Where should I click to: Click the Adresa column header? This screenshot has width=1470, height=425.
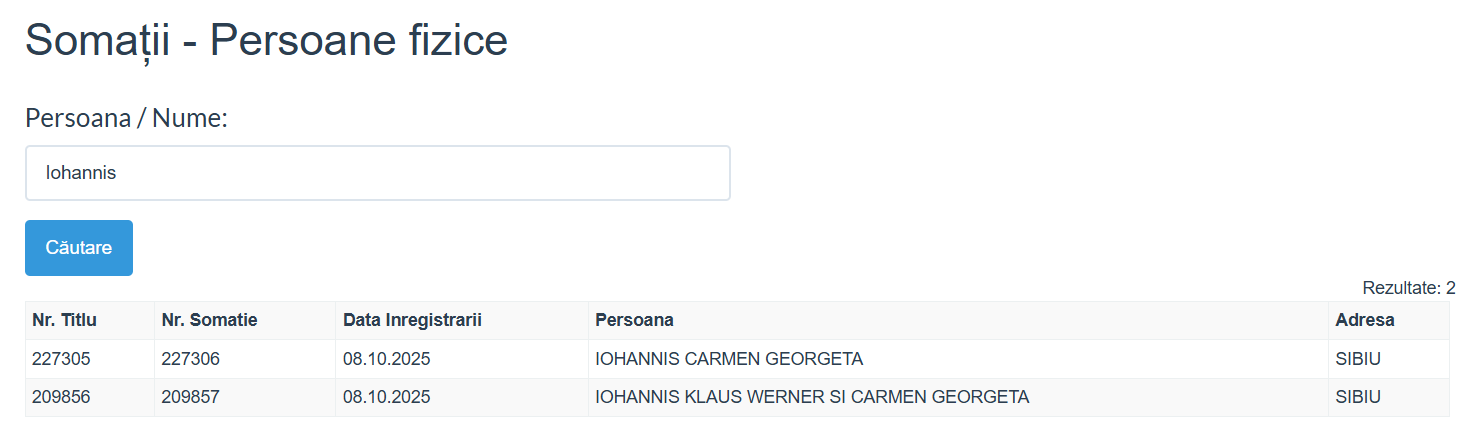pos(1364,320)
